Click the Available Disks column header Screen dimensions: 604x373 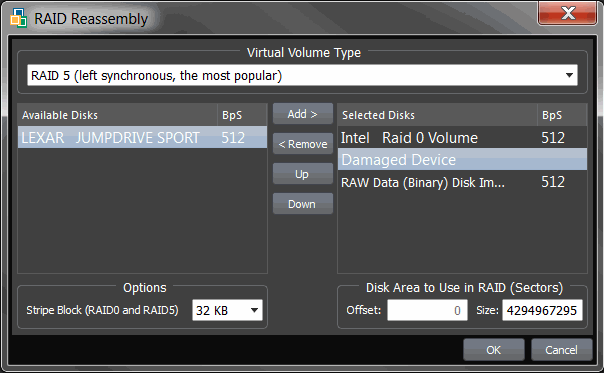pyautogui.click(x=117, y=115)
